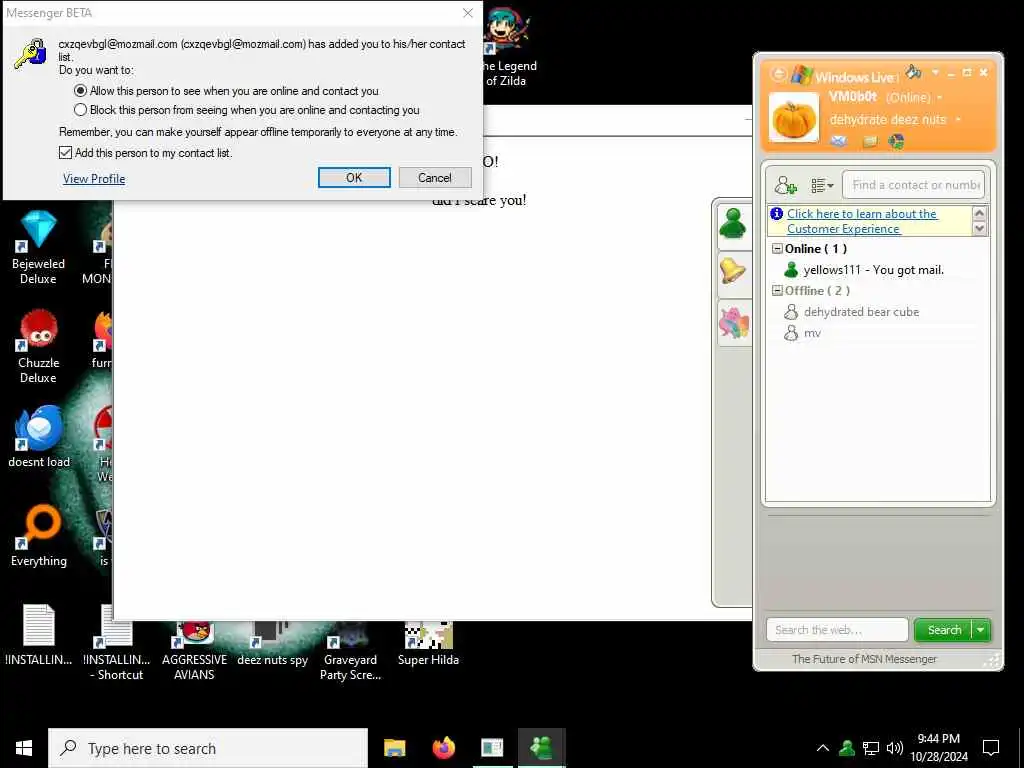Open the volume control in system tray
1024x768 pixels.
[x=895, y=748]
